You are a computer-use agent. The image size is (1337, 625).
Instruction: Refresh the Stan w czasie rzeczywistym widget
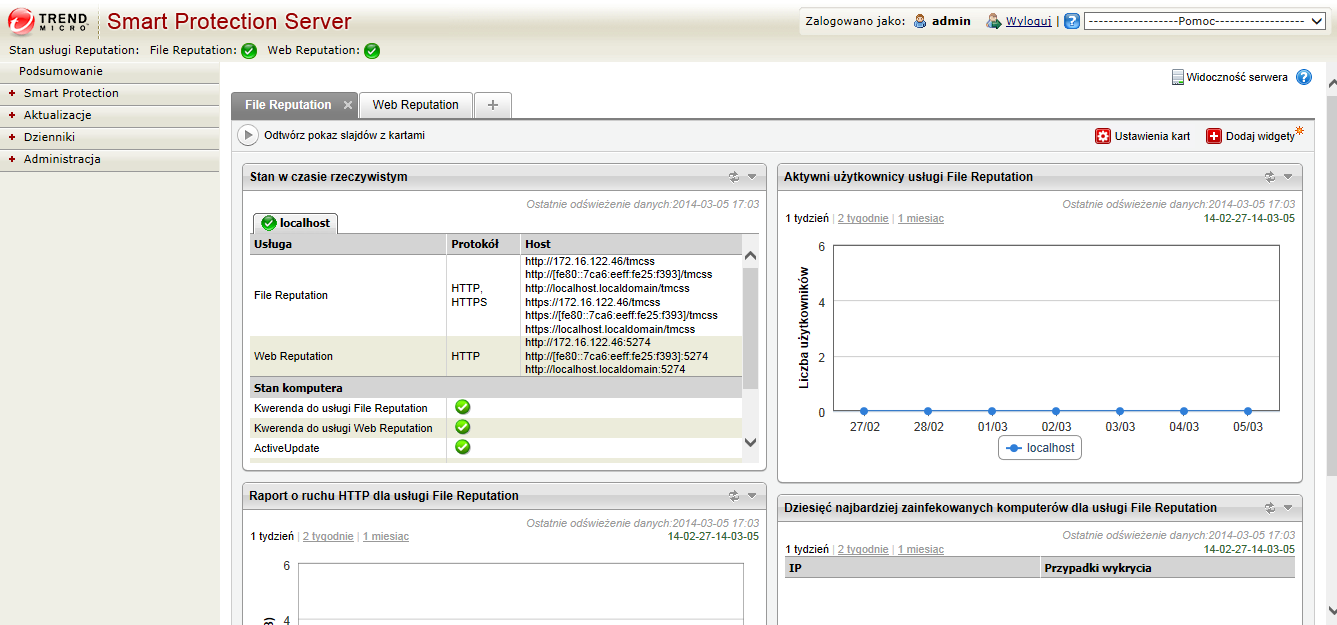tap(734, 177)
